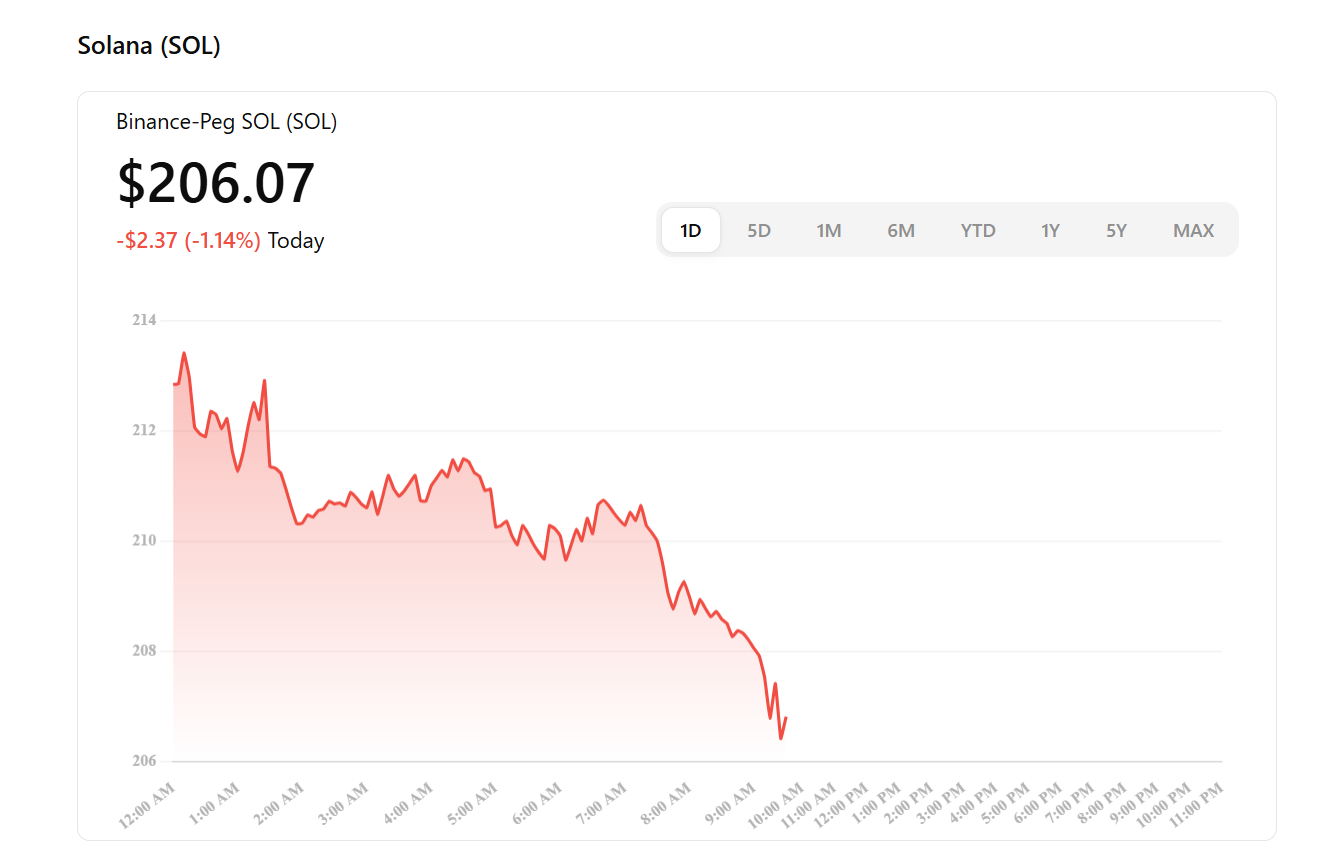Click the highest peak of the chart line
1318x860 pixels.
[184, 353]
